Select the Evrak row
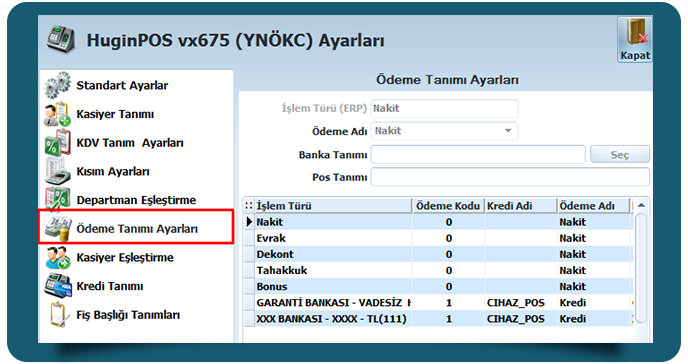 (438, 238)
